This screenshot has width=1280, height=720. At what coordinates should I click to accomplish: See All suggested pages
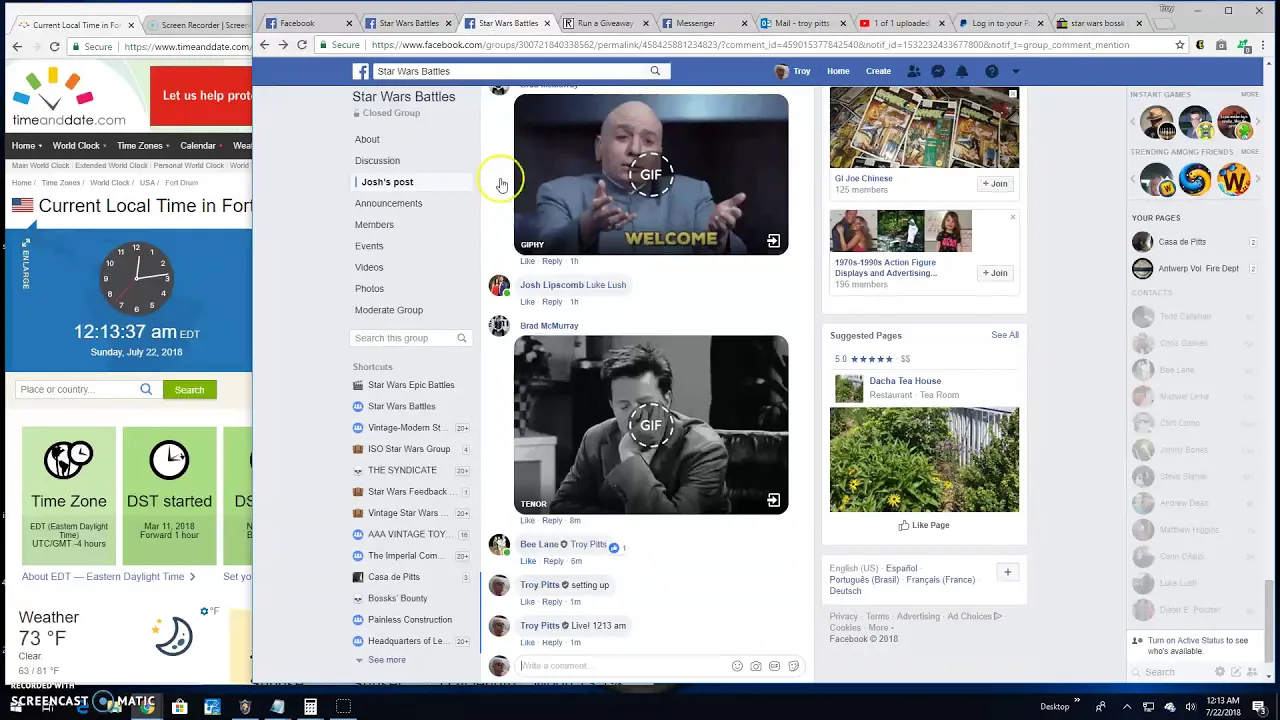1005,335
